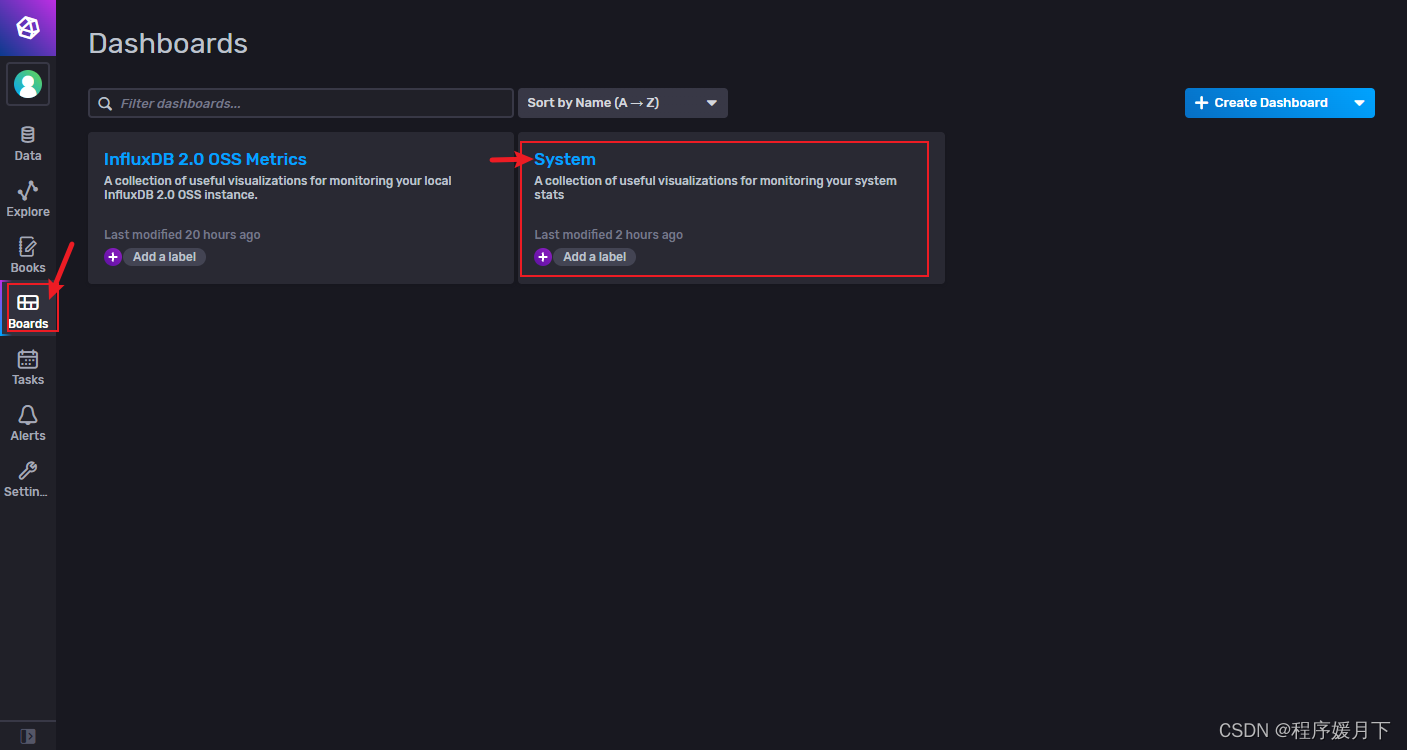Click Add a label on InfluxDB OSS Metrics card
The image size is (1407, 750).
[165, 257]
